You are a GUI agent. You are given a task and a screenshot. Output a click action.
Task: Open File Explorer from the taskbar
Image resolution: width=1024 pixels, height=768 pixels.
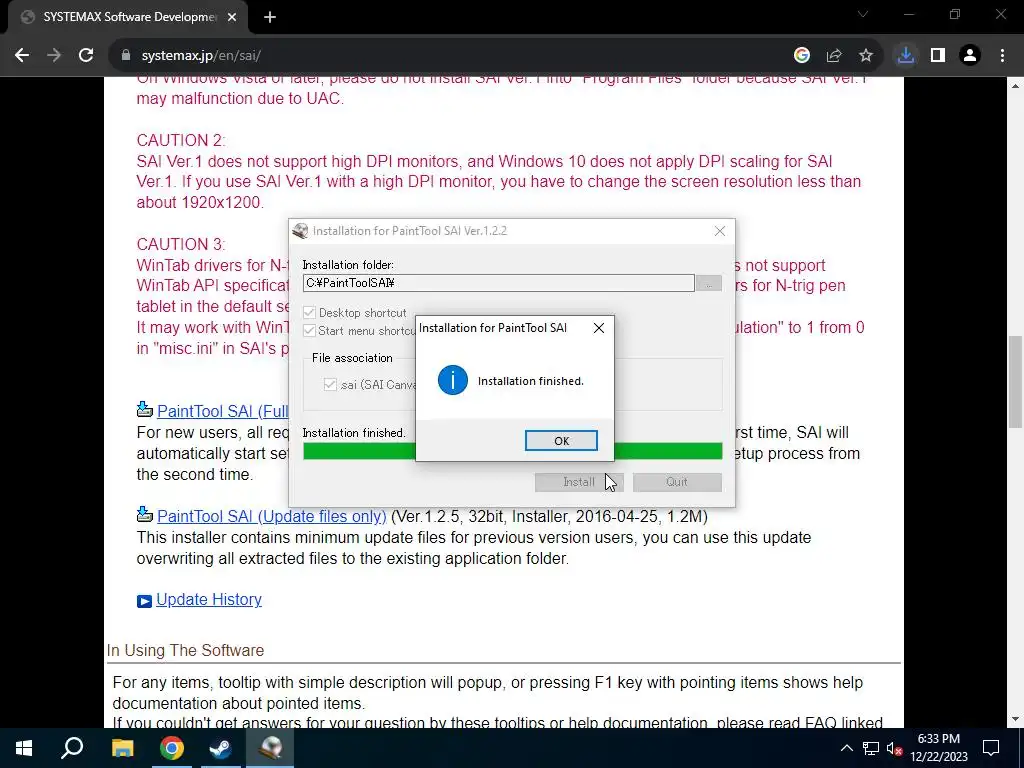click(x=122, y=748)
